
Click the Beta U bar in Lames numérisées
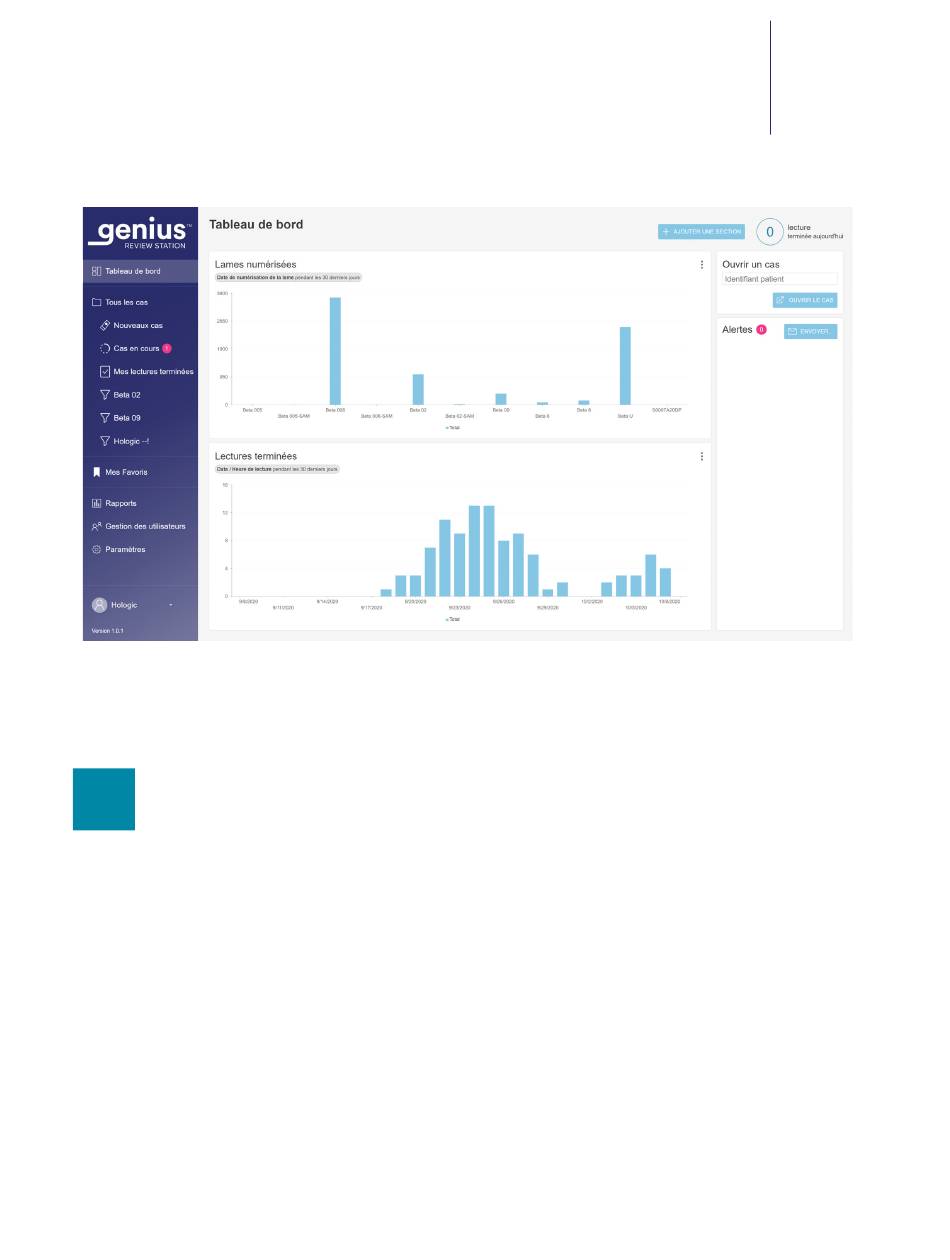pyautogui.click(x=625, y=366)
